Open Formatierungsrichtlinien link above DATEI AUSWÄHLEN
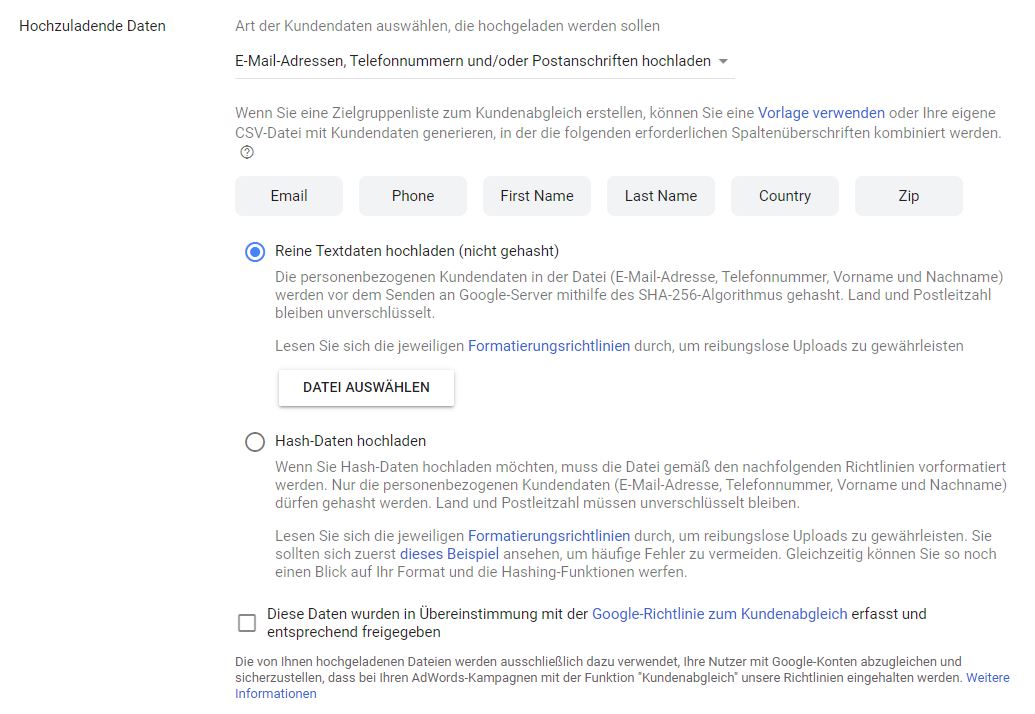 tap(549, 346)
